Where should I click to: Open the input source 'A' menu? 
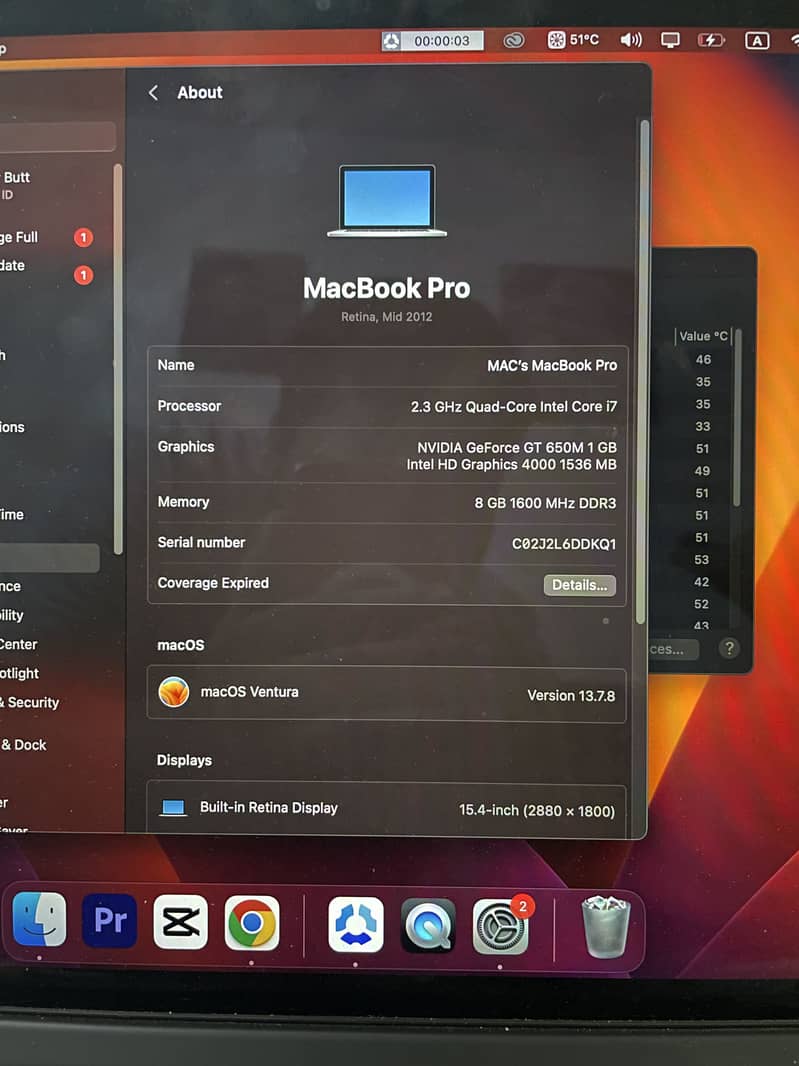click(757, 41)
